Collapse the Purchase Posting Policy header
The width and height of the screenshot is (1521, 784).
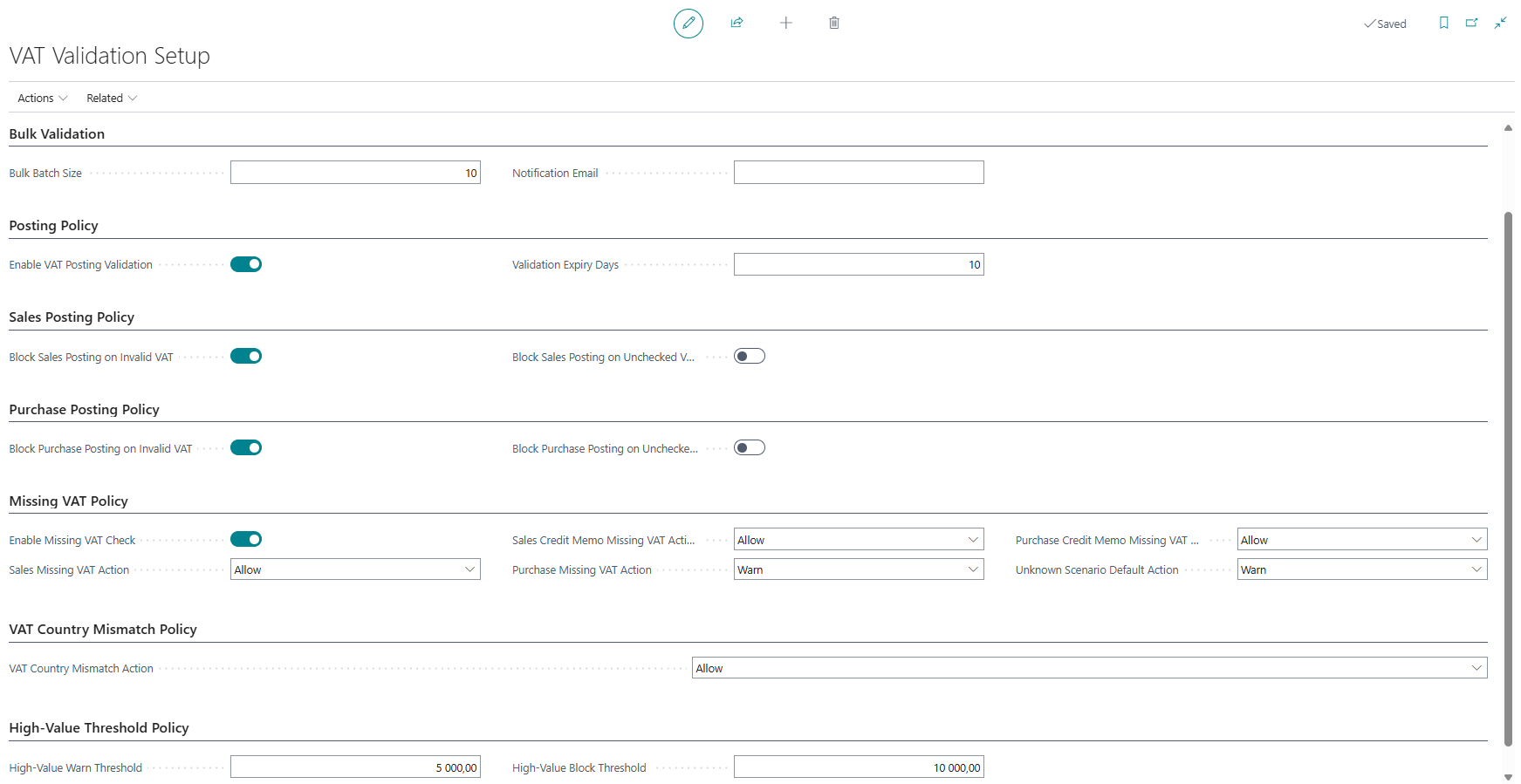point(84,410)
